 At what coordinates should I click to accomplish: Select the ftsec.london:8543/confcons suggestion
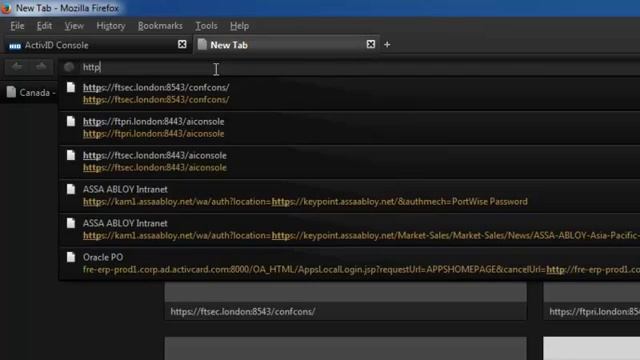coord(349,93)
